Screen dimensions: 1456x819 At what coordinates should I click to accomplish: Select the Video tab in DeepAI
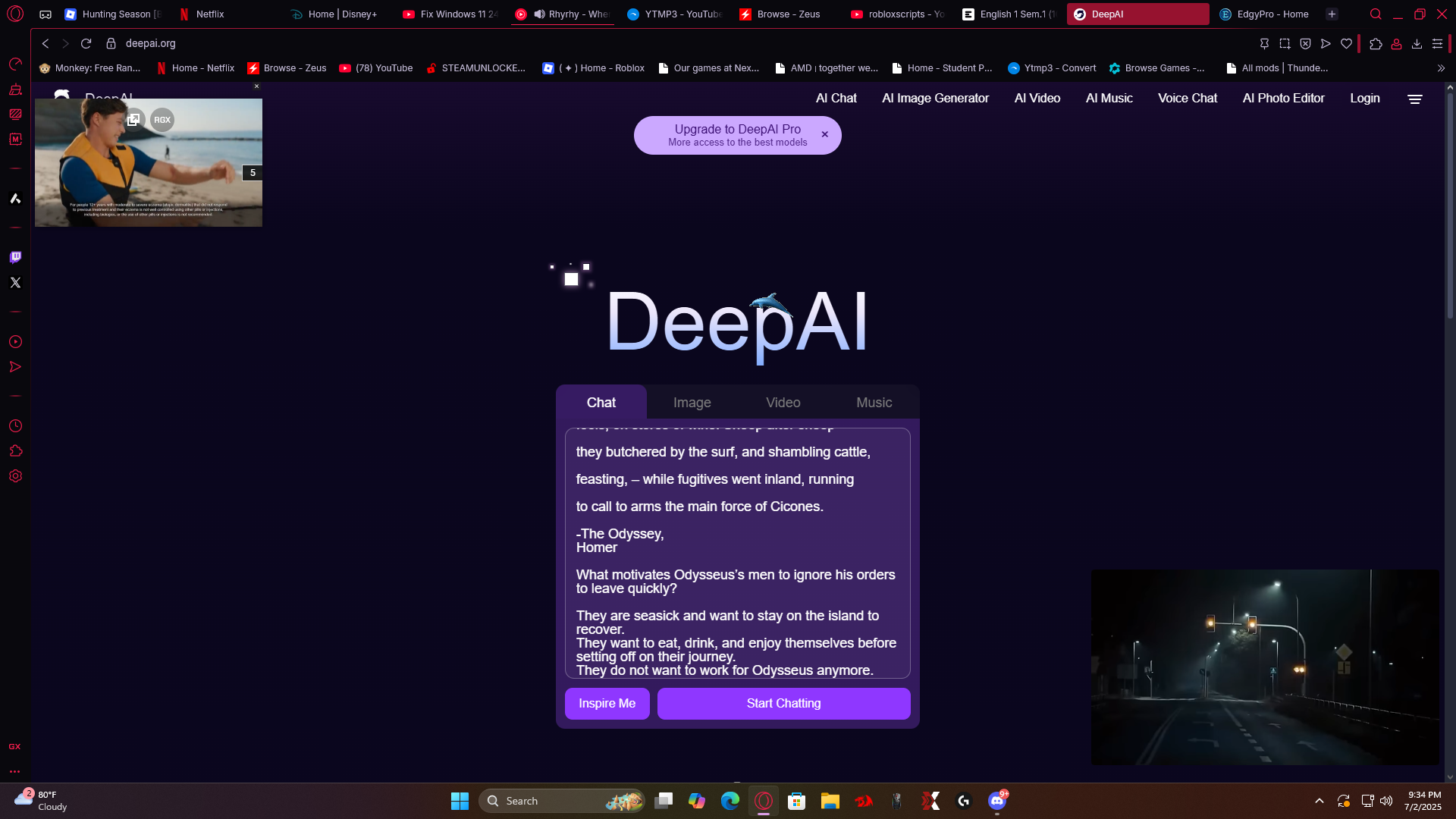[783, 403]
